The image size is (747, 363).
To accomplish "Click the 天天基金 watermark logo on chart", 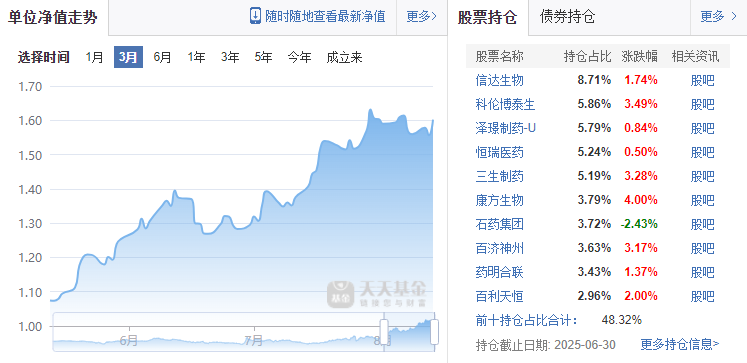I will [376, 293].
